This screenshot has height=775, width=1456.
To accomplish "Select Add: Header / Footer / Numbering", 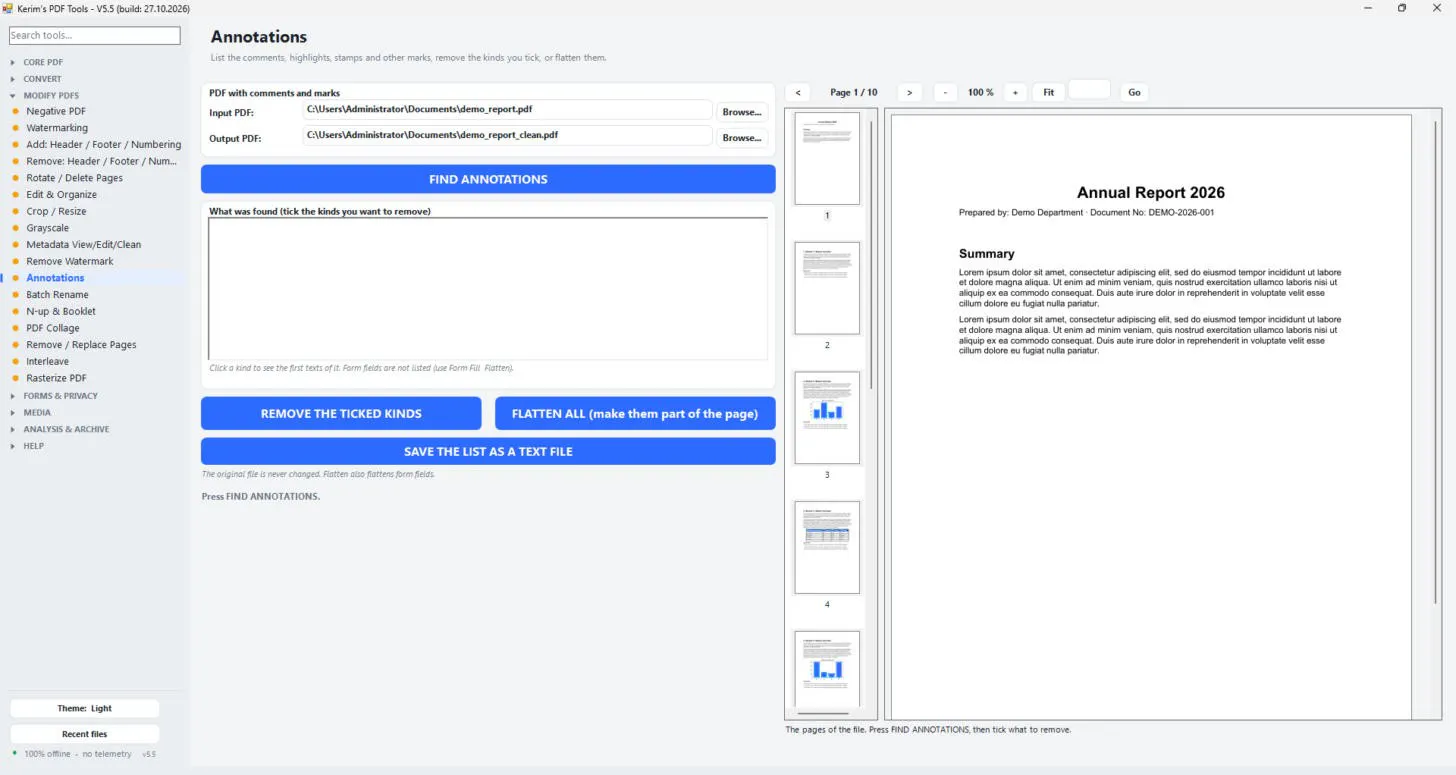I will [x=103, y=145].
